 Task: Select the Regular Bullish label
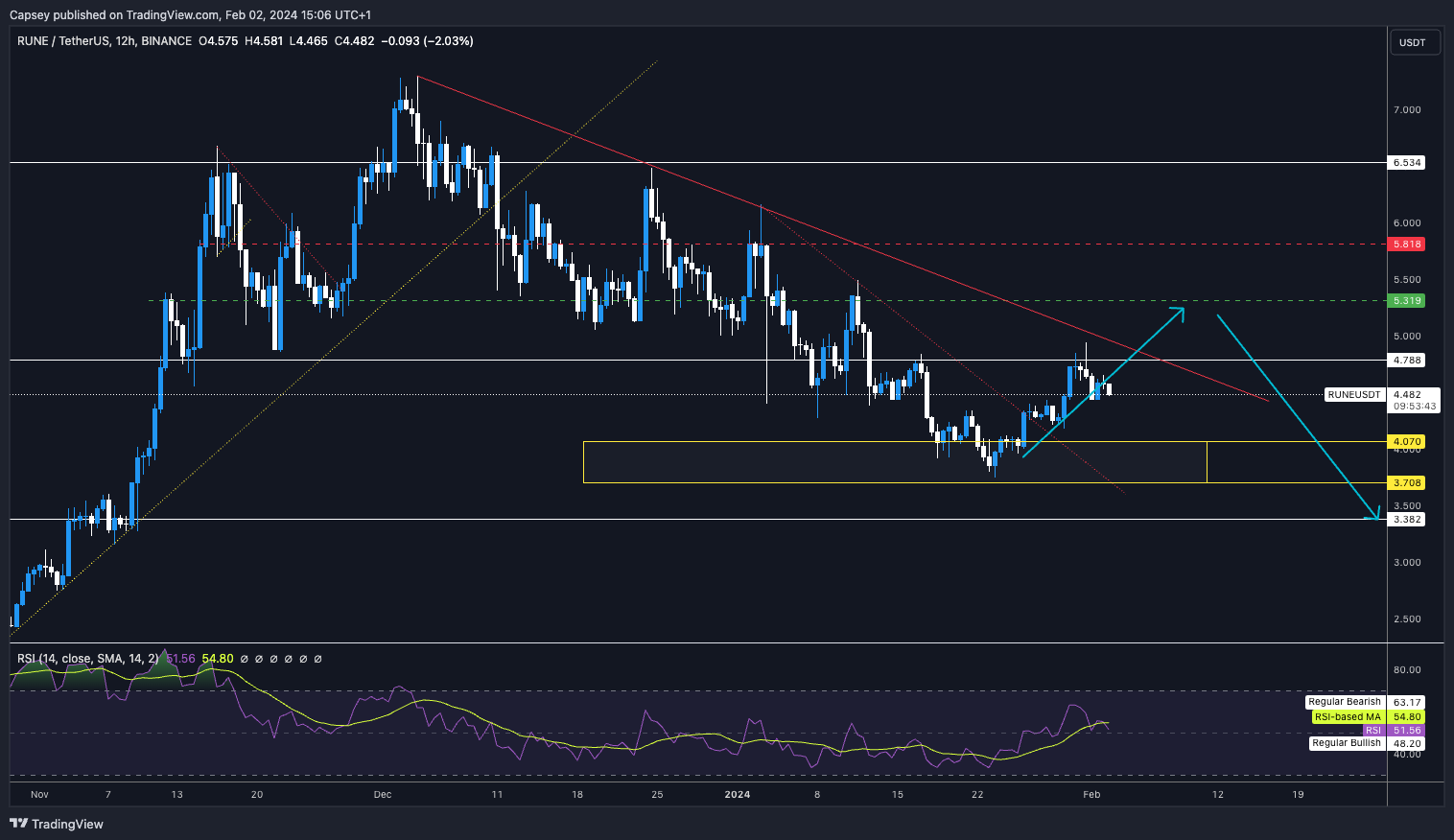[1347, 743]
